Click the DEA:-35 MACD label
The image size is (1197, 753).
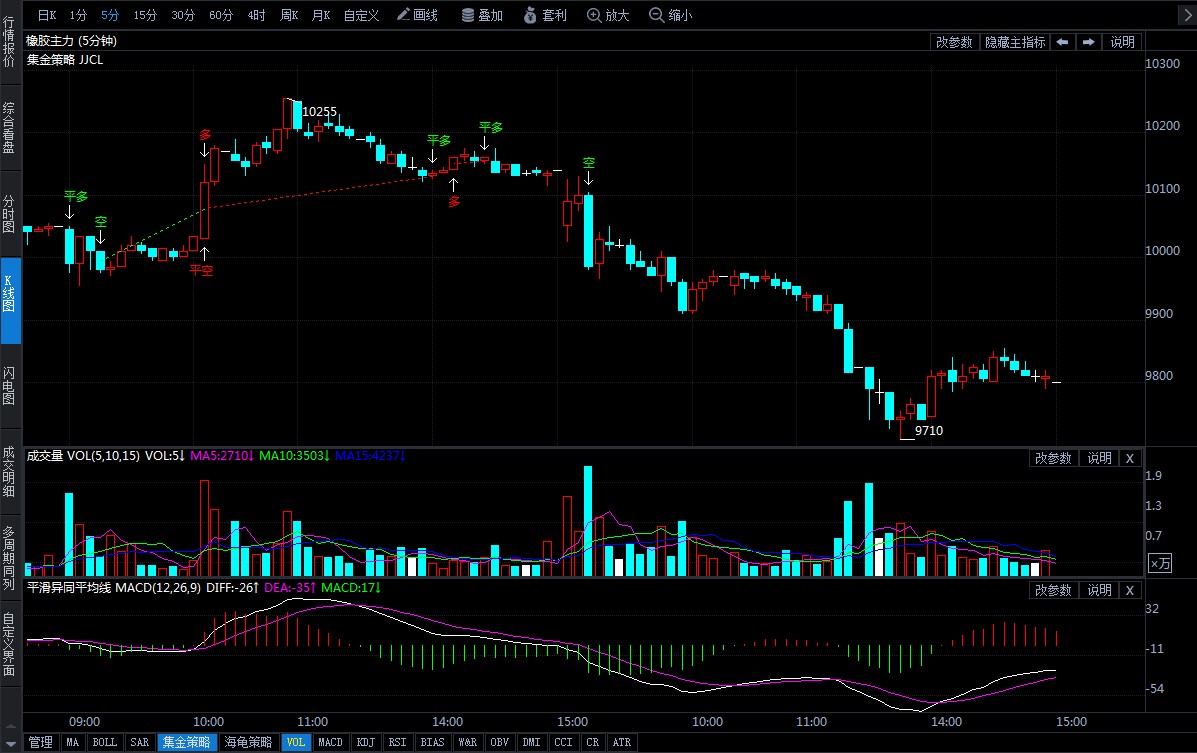point(290,587)
